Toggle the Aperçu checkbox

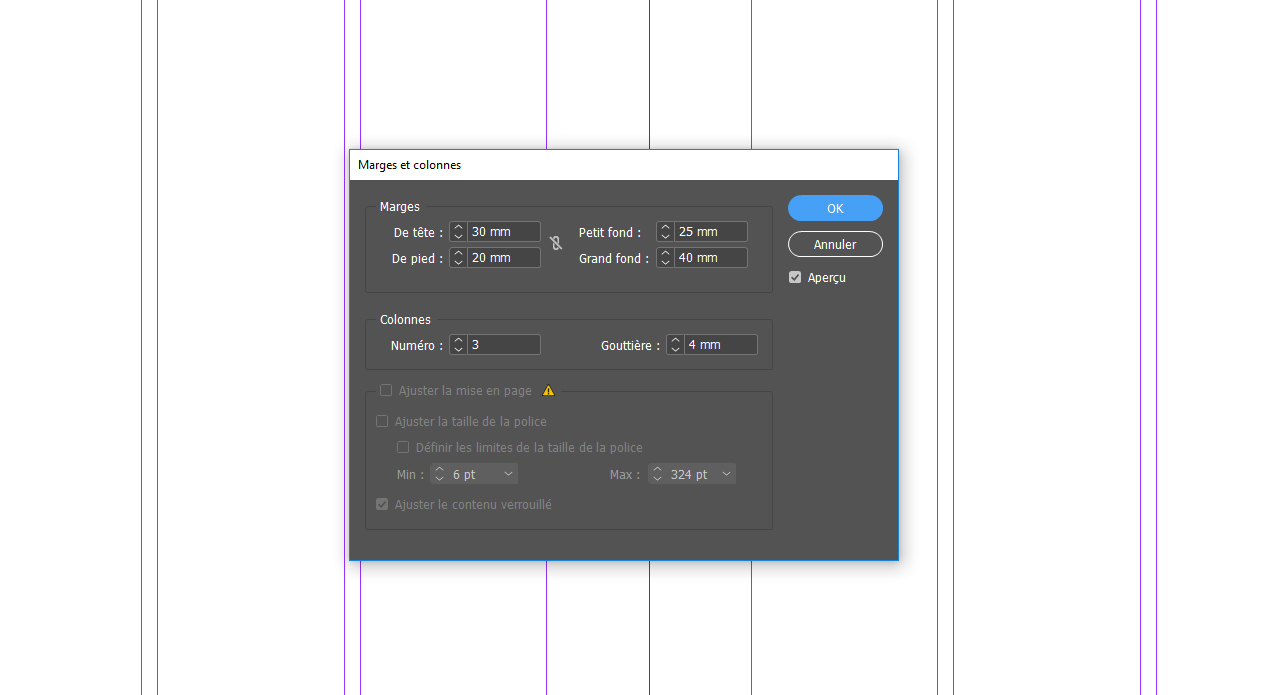(x=795, y=277)
